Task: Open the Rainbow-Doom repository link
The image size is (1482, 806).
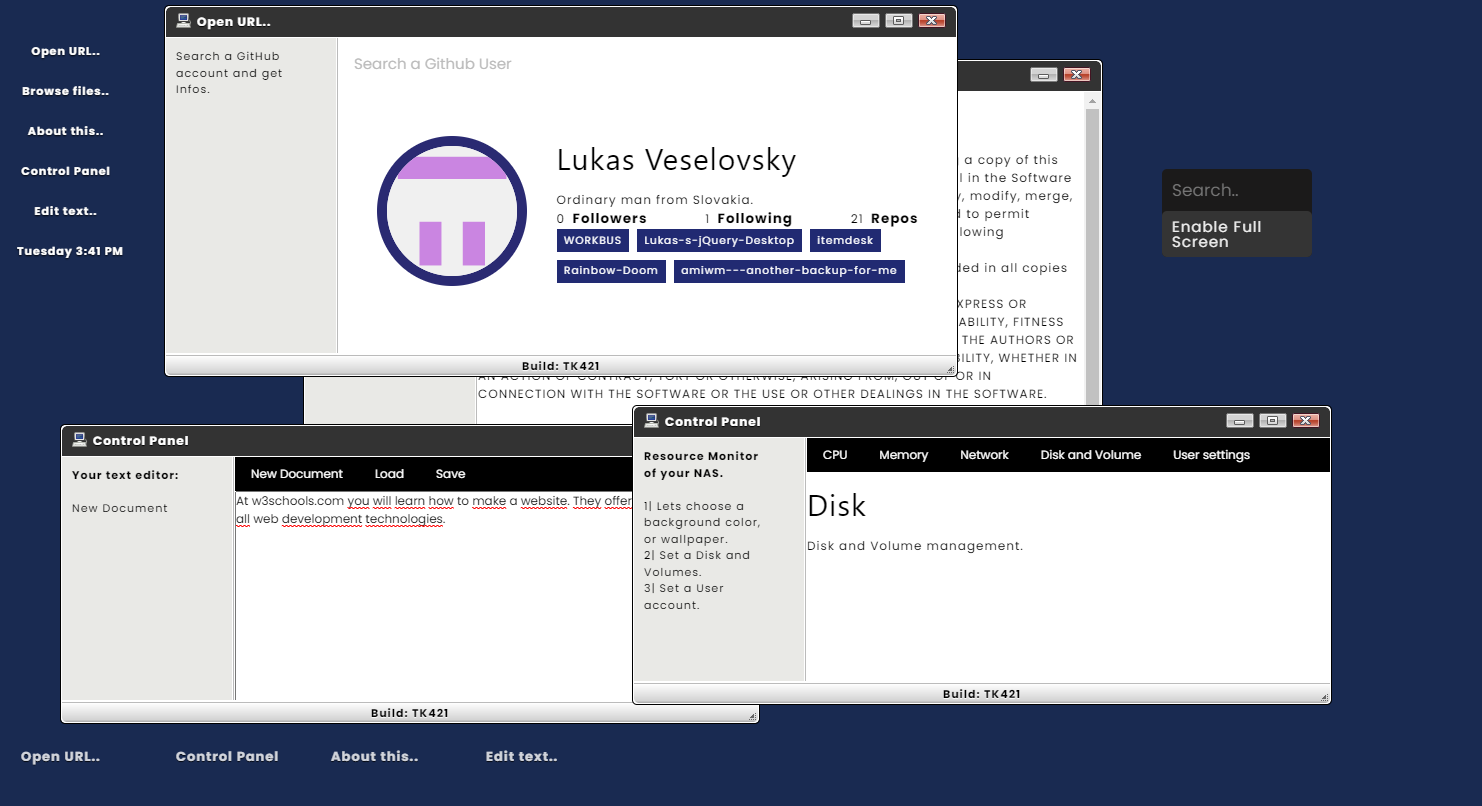Action: click(610, 270)
